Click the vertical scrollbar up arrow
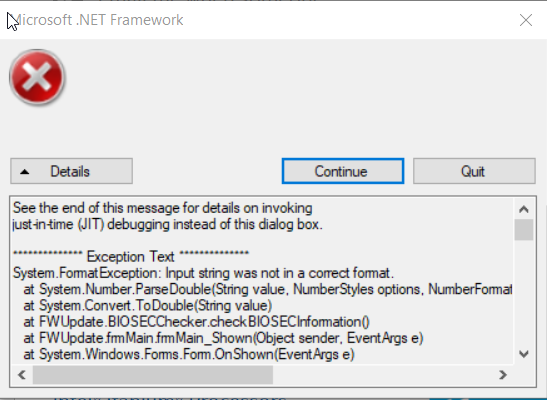 [524, 209]
